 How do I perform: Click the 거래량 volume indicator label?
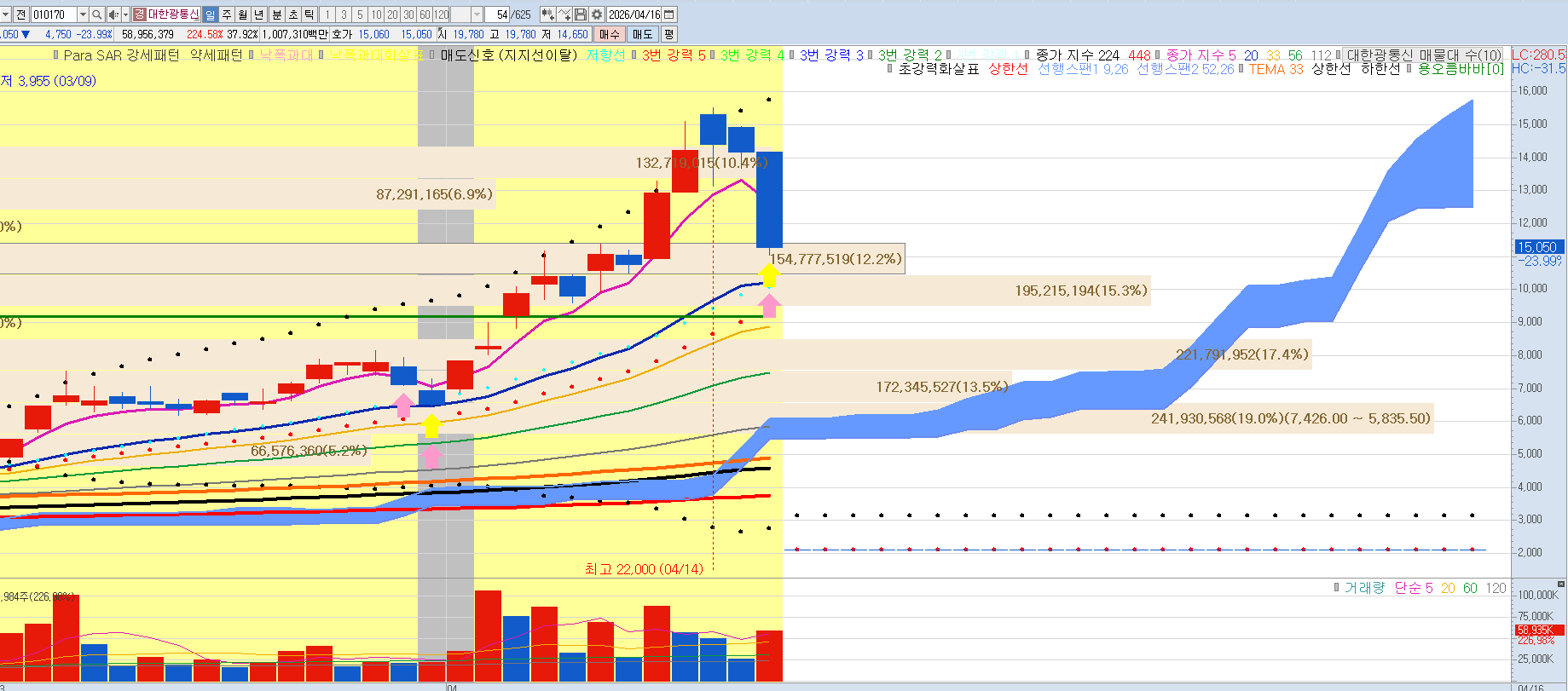tap(1364, 588)
